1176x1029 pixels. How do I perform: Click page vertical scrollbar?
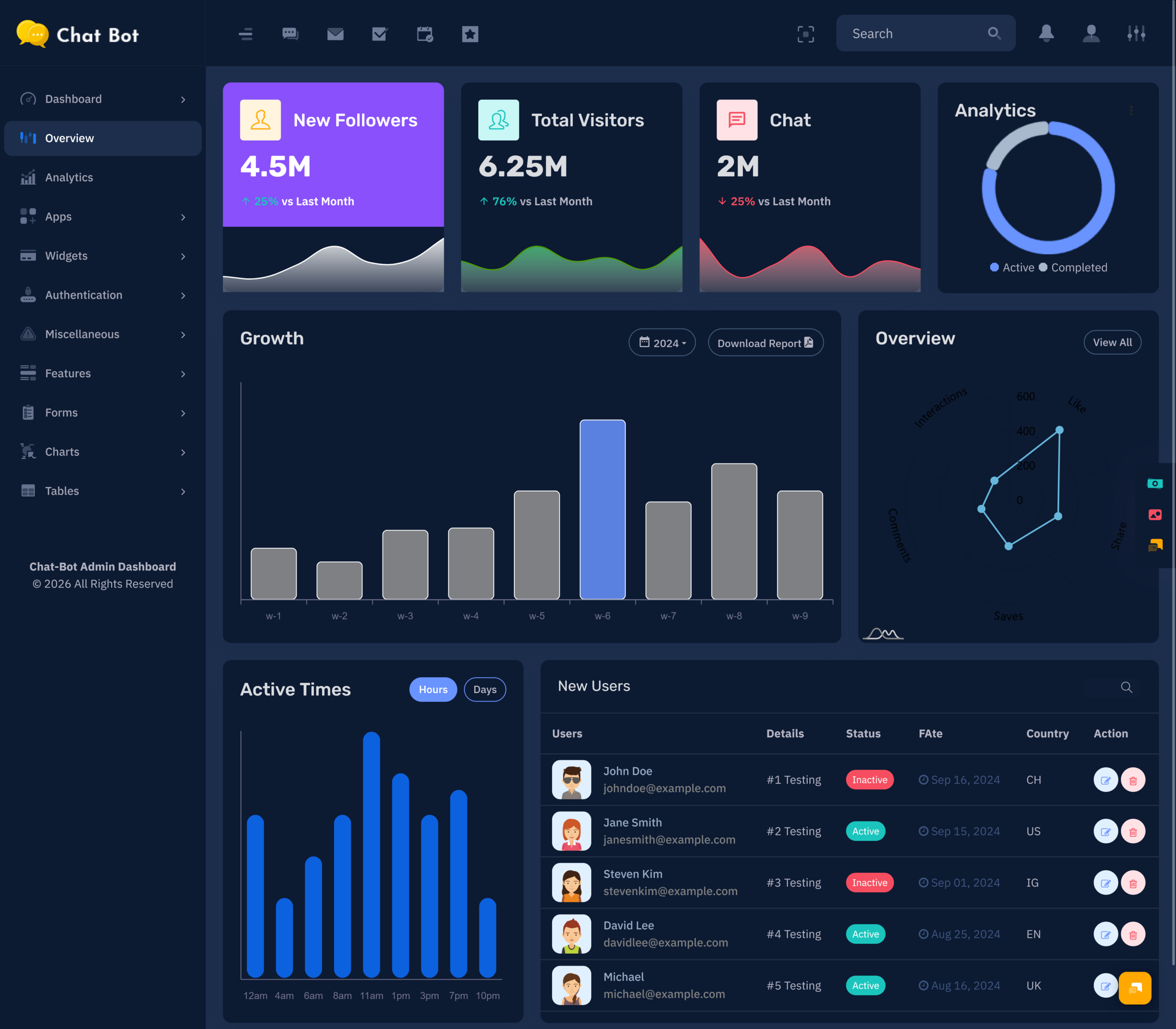coord(1173,482)
